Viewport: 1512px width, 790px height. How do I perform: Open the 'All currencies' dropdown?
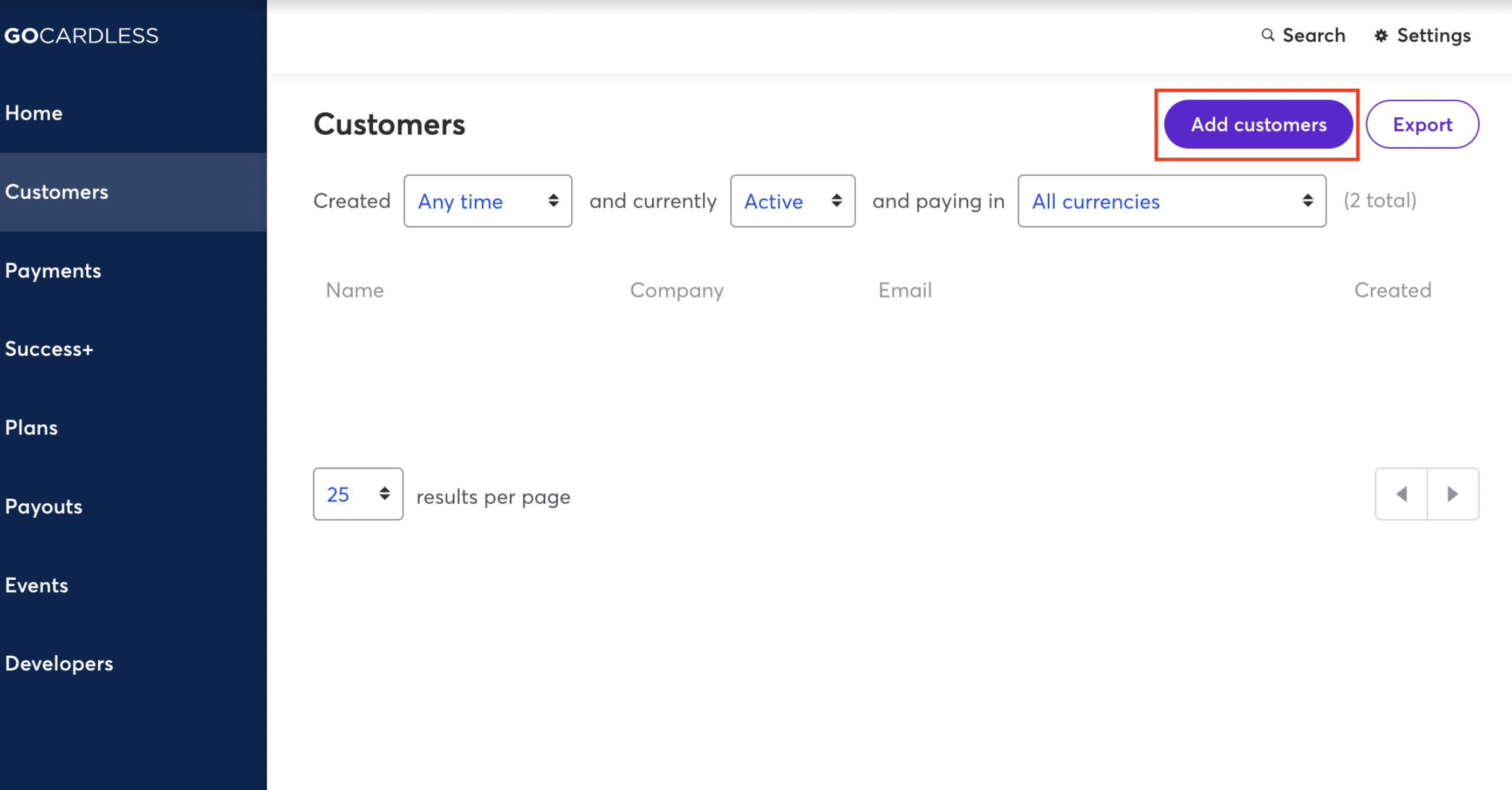coord(1172,201)
